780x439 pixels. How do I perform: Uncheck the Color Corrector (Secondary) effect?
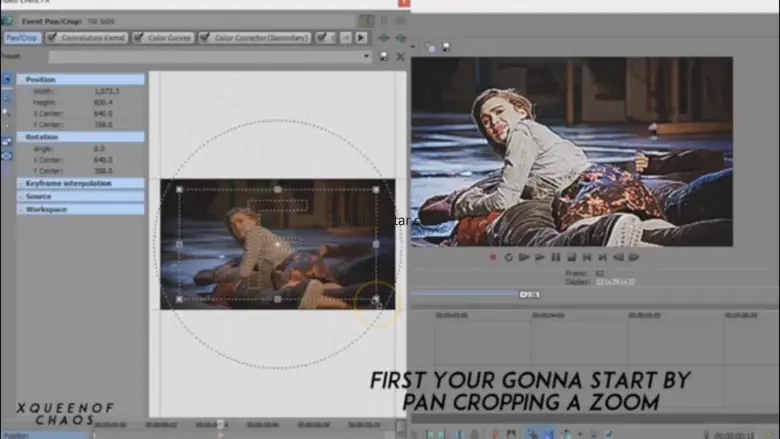tap(205, 38)
